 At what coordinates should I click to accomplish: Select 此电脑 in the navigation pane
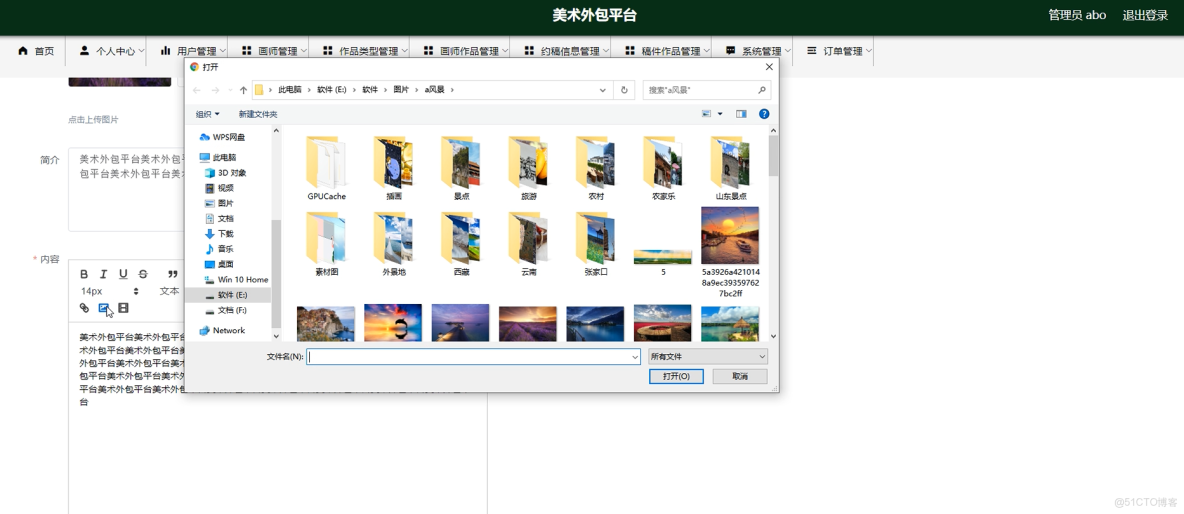click(x=217, y=157)
